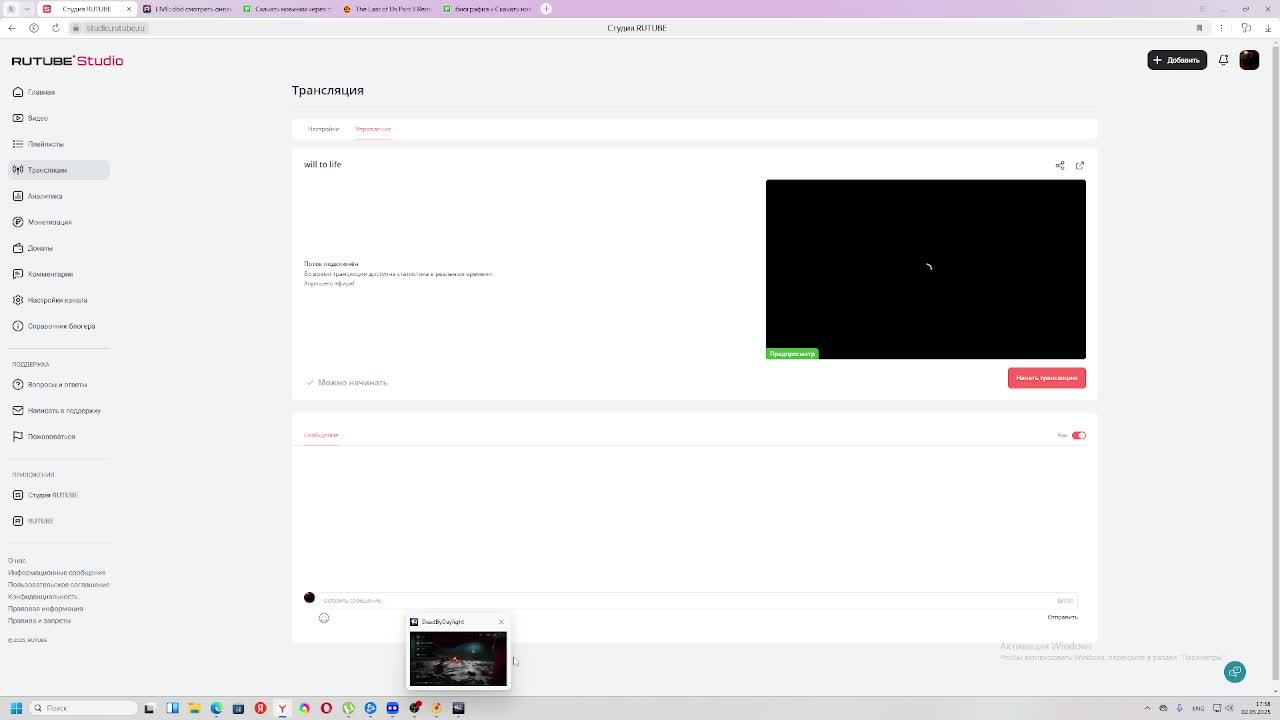Open the uTorrent icon on taskbar
Image resolution: width=1280 pixels, height=720 pixels.
pyautogui.click(x=348, y=708)
